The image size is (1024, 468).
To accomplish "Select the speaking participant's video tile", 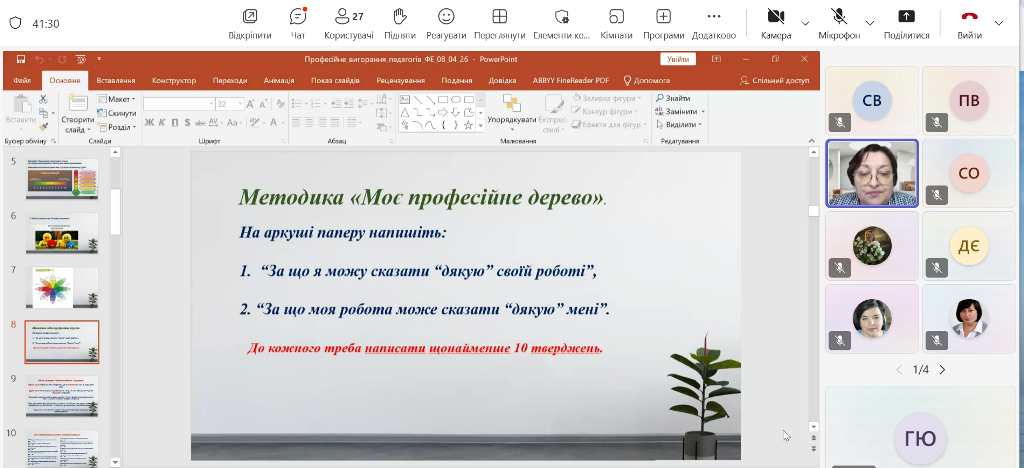I will click(871, 172).
